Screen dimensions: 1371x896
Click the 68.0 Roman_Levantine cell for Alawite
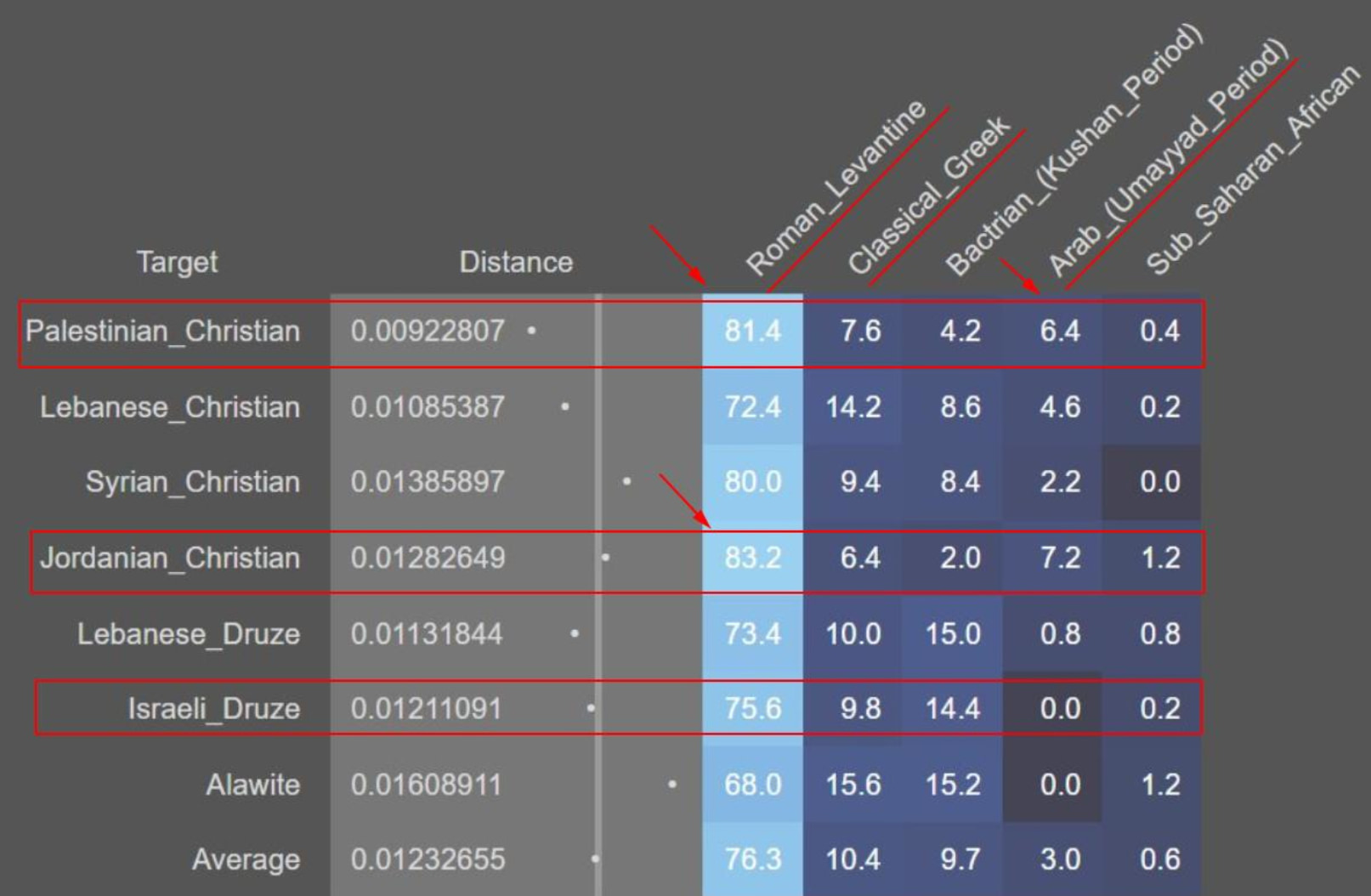click(x=752, y=784)
